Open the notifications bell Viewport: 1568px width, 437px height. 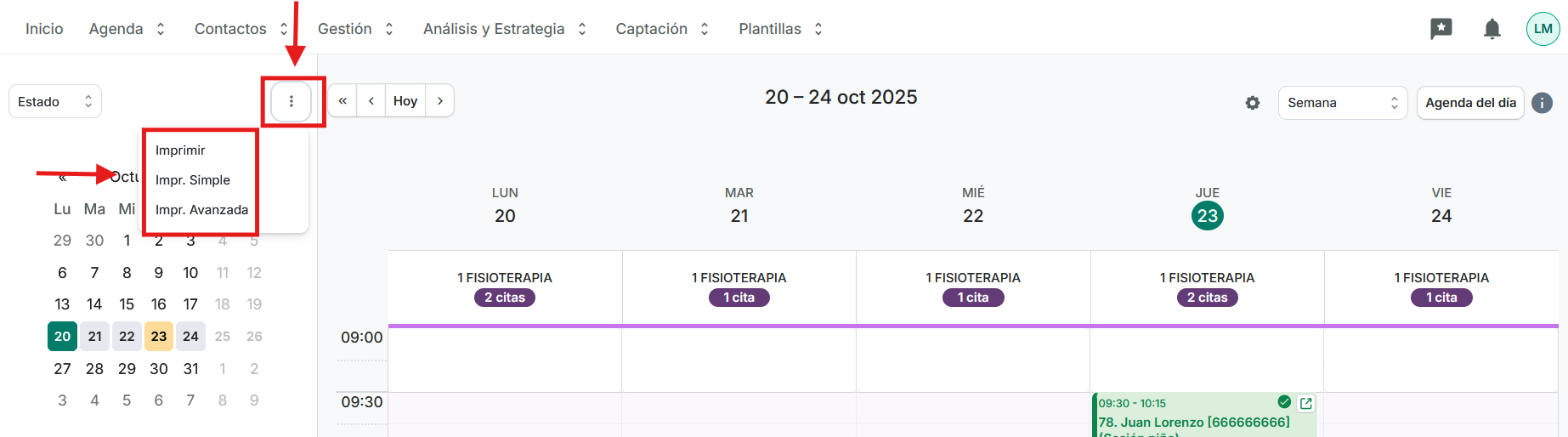1492,29
